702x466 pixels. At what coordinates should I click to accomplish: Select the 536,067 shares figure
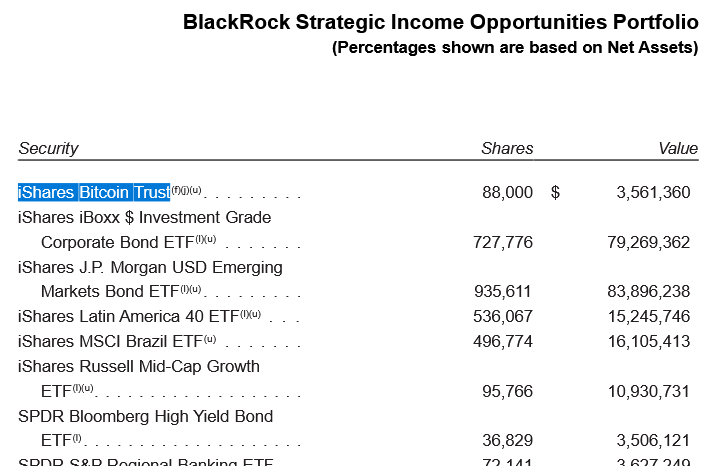pos(502,316)
